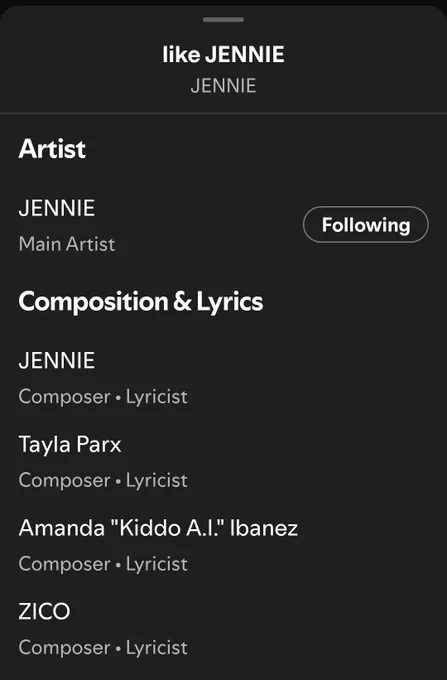Tap Composer • Lyricist under ZICO

(x=103, y=648)
